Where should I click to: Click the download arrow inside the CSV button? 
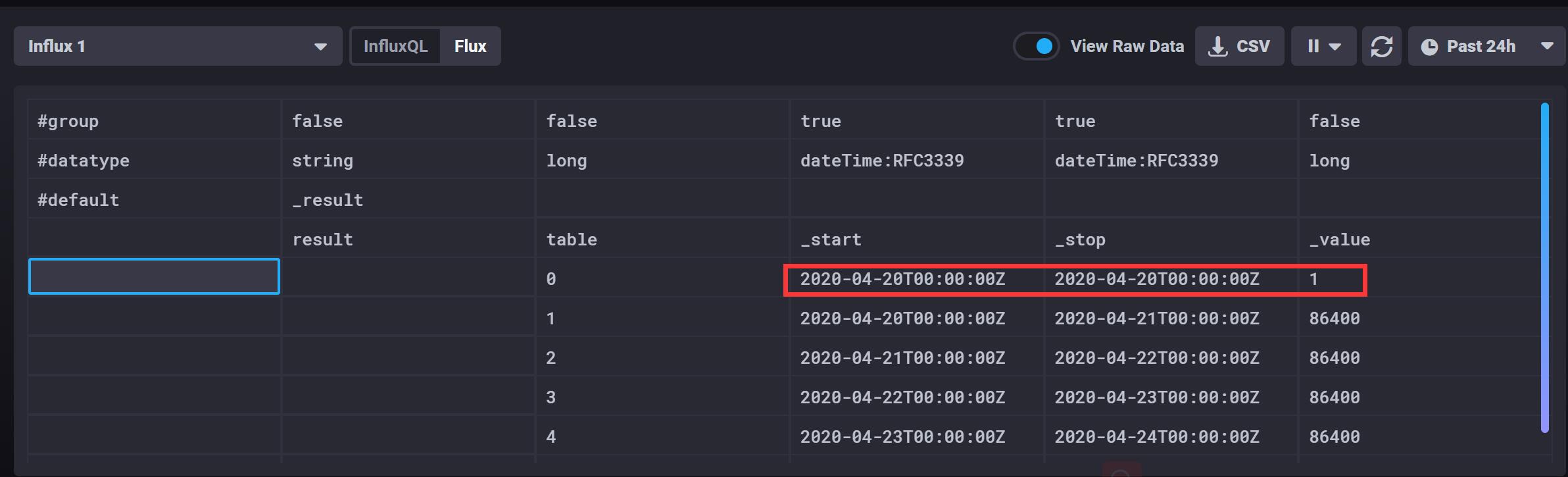tap(1217, 46)
